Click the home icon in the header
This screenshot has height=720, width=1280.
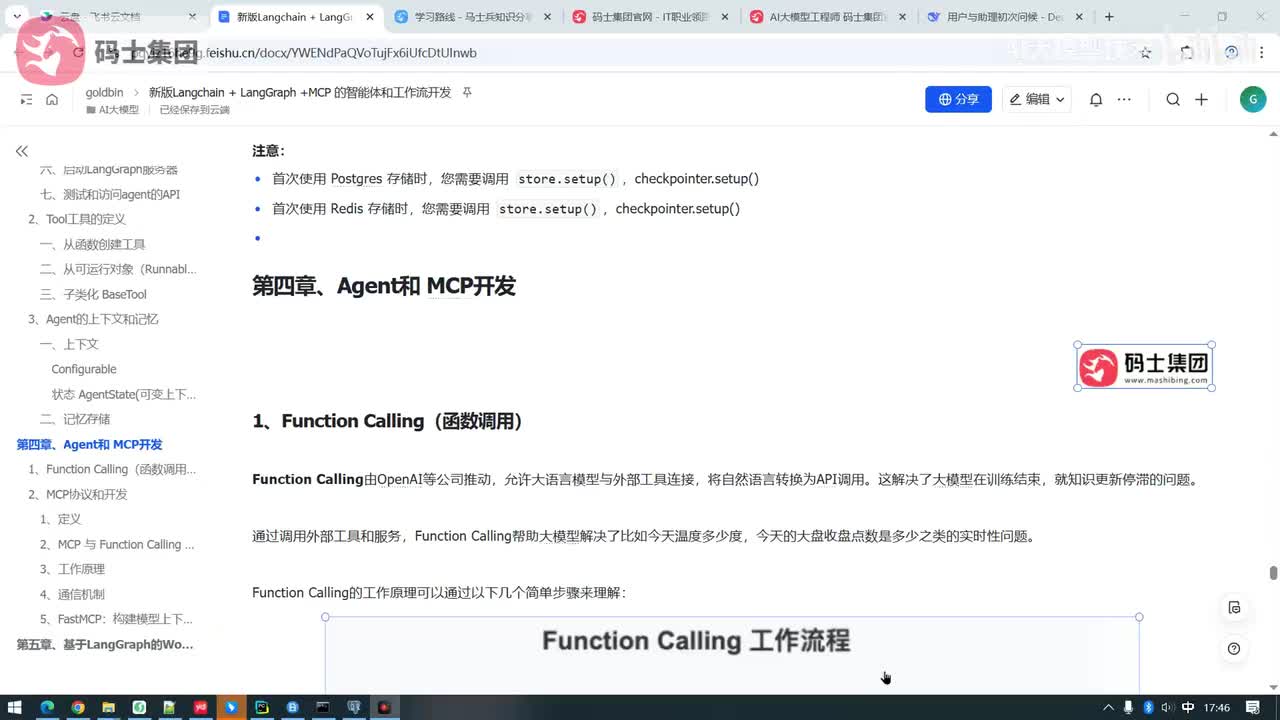pyautogui.click(x=52, y=99)
